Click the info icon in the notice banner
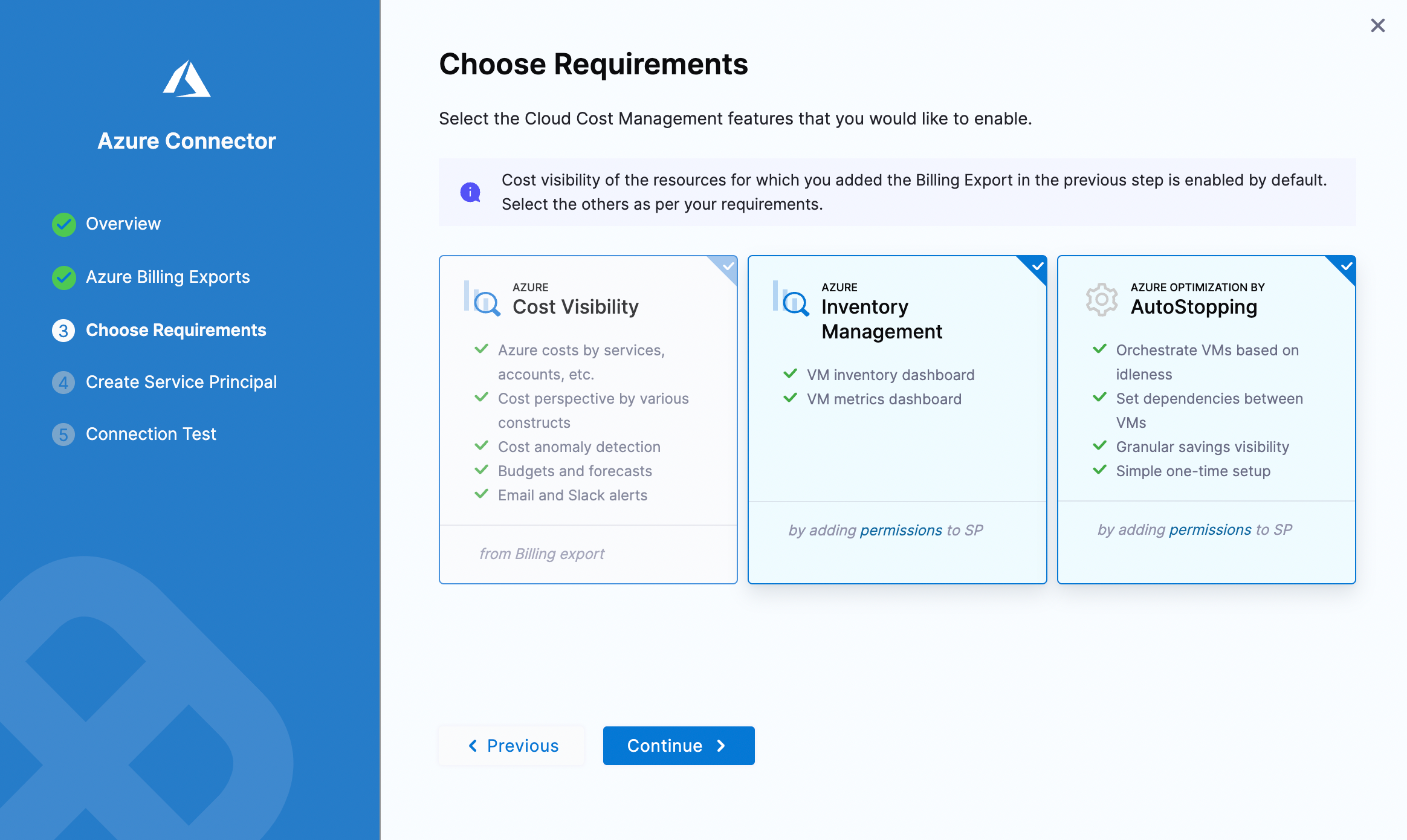This screenshot has width=1407, height=840. [470, 192]
